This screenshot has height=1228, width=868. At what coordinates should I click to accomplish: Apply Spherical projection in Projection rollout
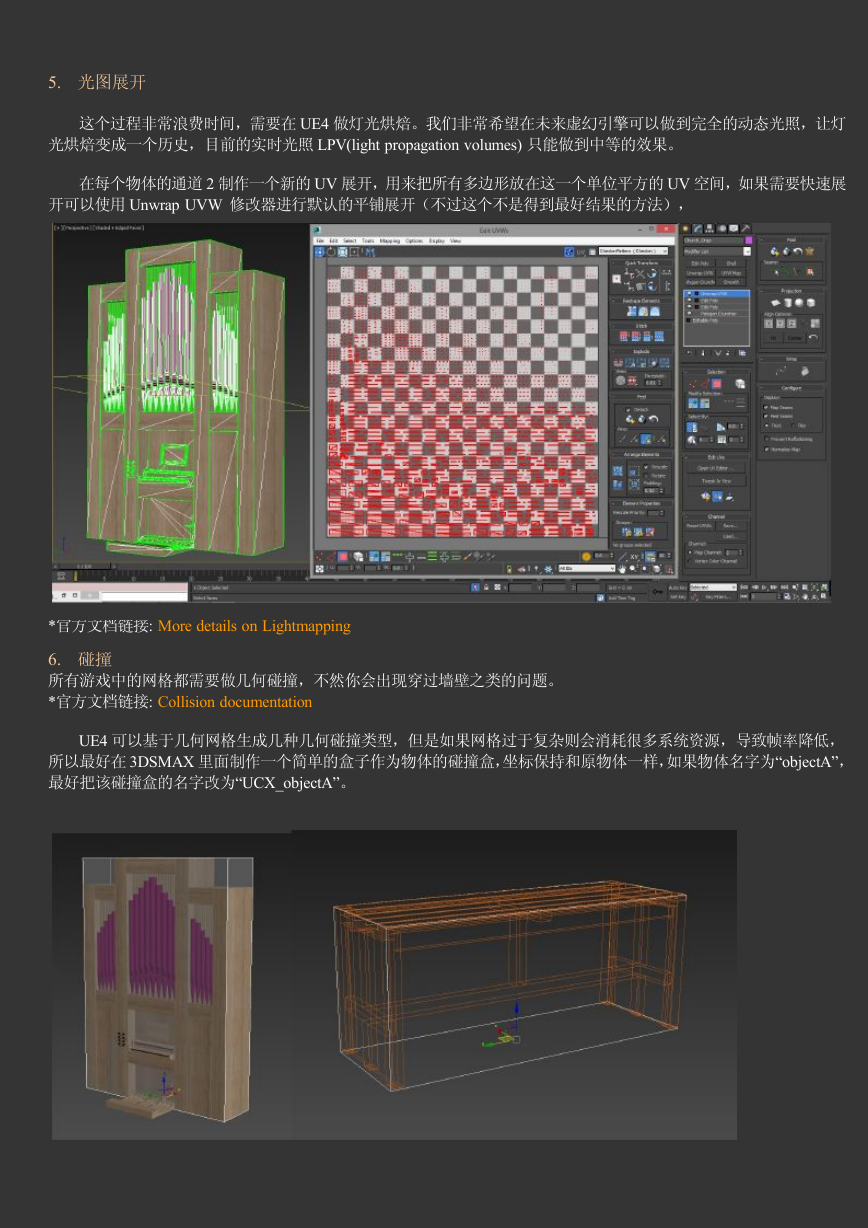point(799,303)
